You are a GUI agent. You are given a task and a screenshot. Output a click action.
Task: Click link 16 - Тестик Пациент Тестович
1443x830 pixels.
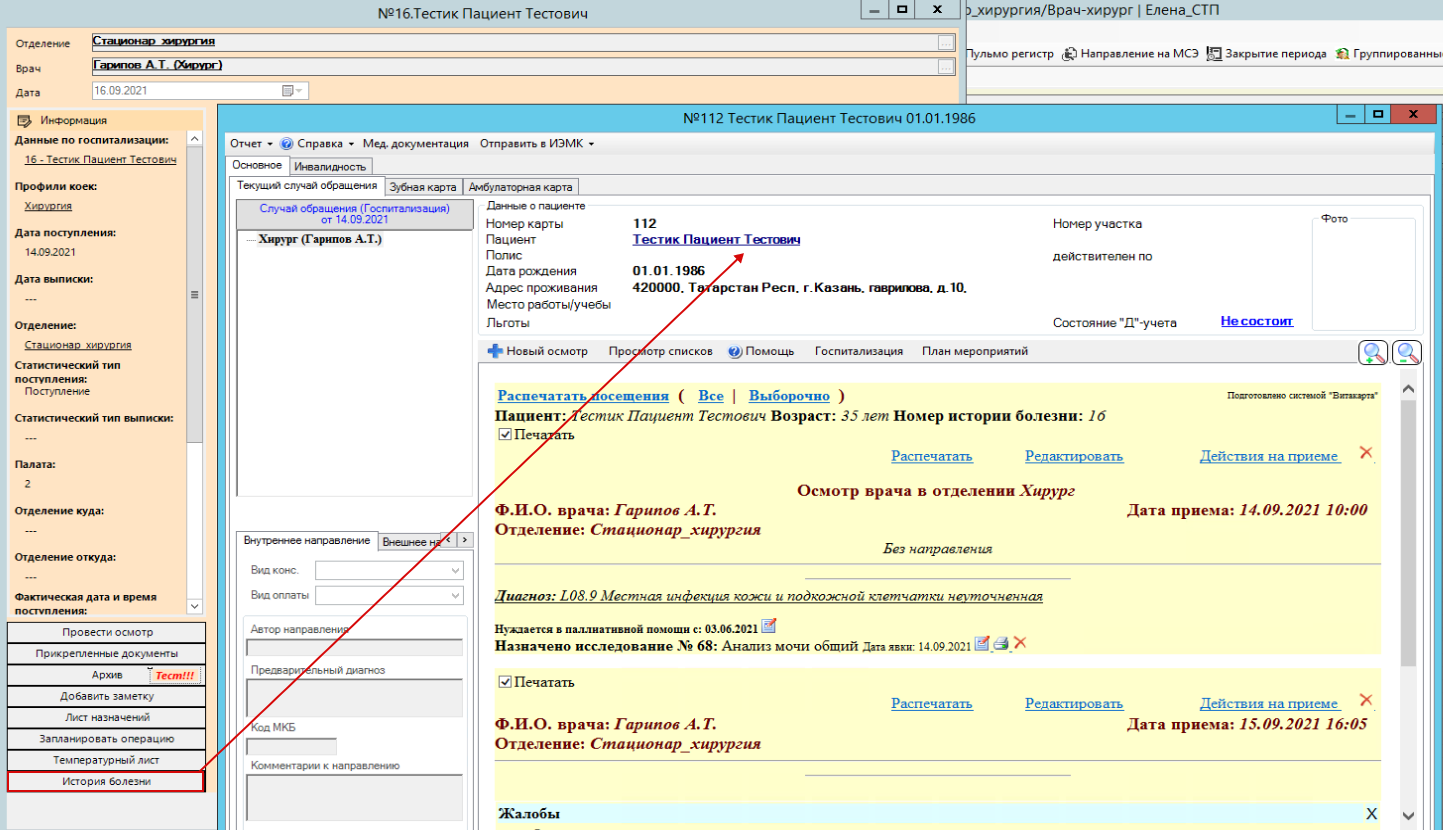[x=101, y=159]
